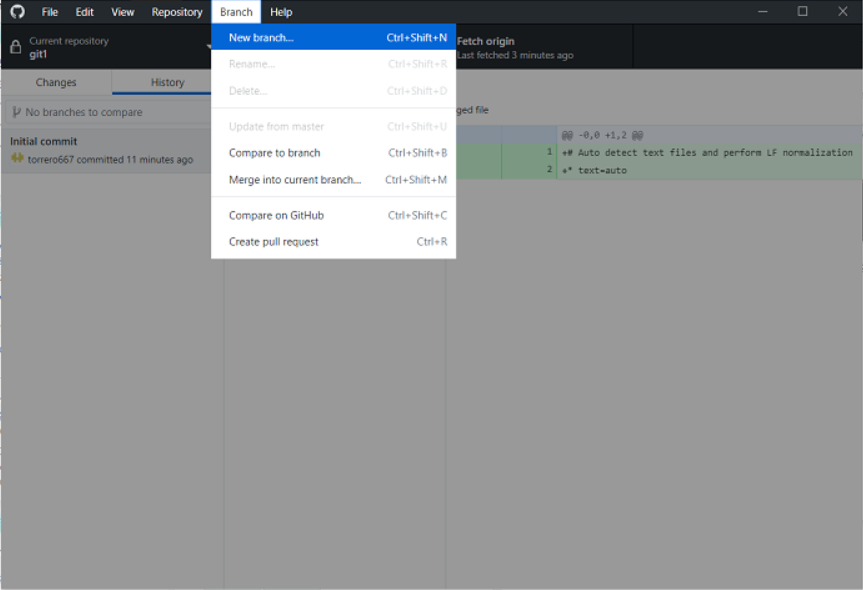Click the changed file label text
863x590 pixels.
(472, 110)
